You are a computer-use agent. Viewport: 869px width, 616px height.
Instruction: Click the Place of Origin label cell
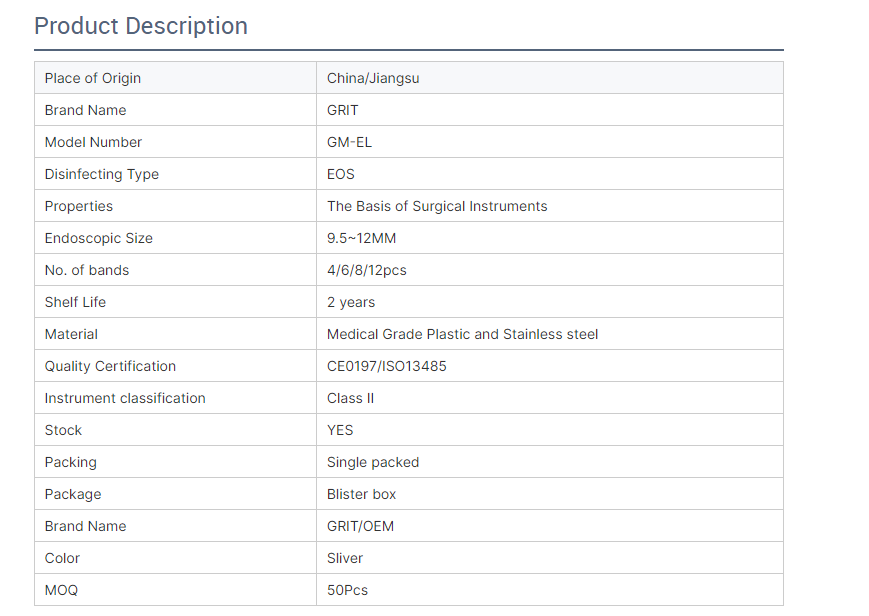tap(93, 78)
